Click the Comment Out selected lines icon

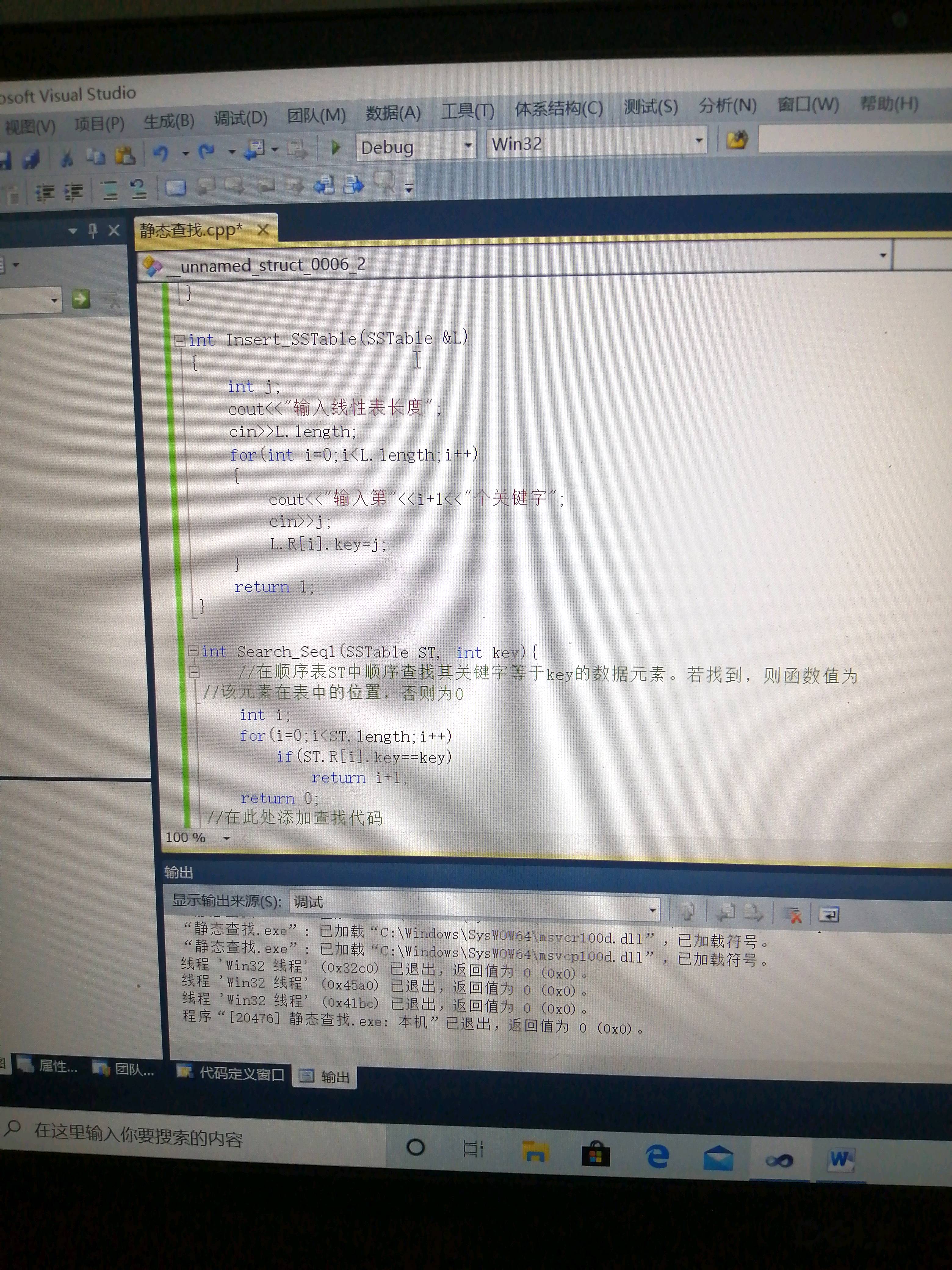(109, 190)
